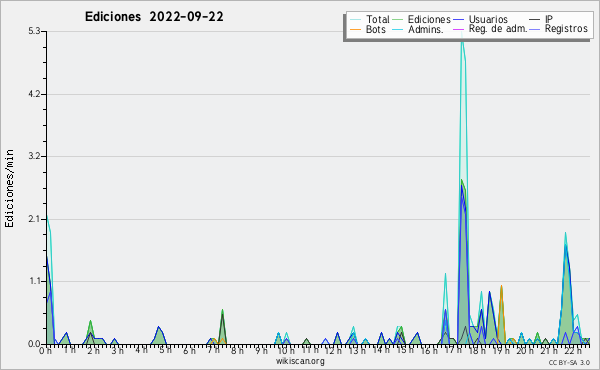Image resolution: width=600 pixels, height=370 pixels.
Task: Click the 5.3 y-axis value
Action: (x=34, y=31)
